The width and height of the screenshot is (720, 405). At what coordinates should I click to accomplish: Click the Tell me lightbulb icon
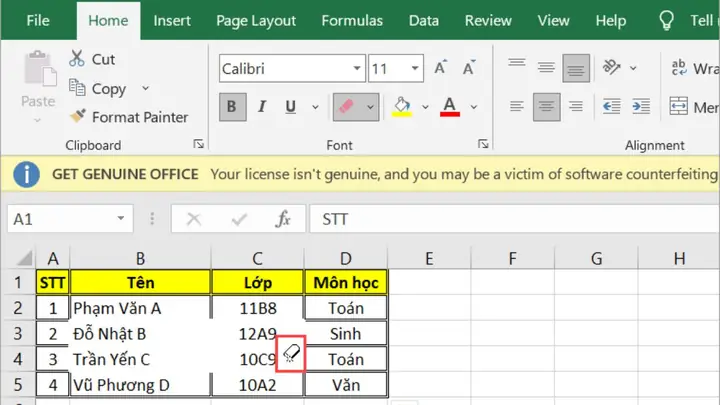click(x=666, y=20)
